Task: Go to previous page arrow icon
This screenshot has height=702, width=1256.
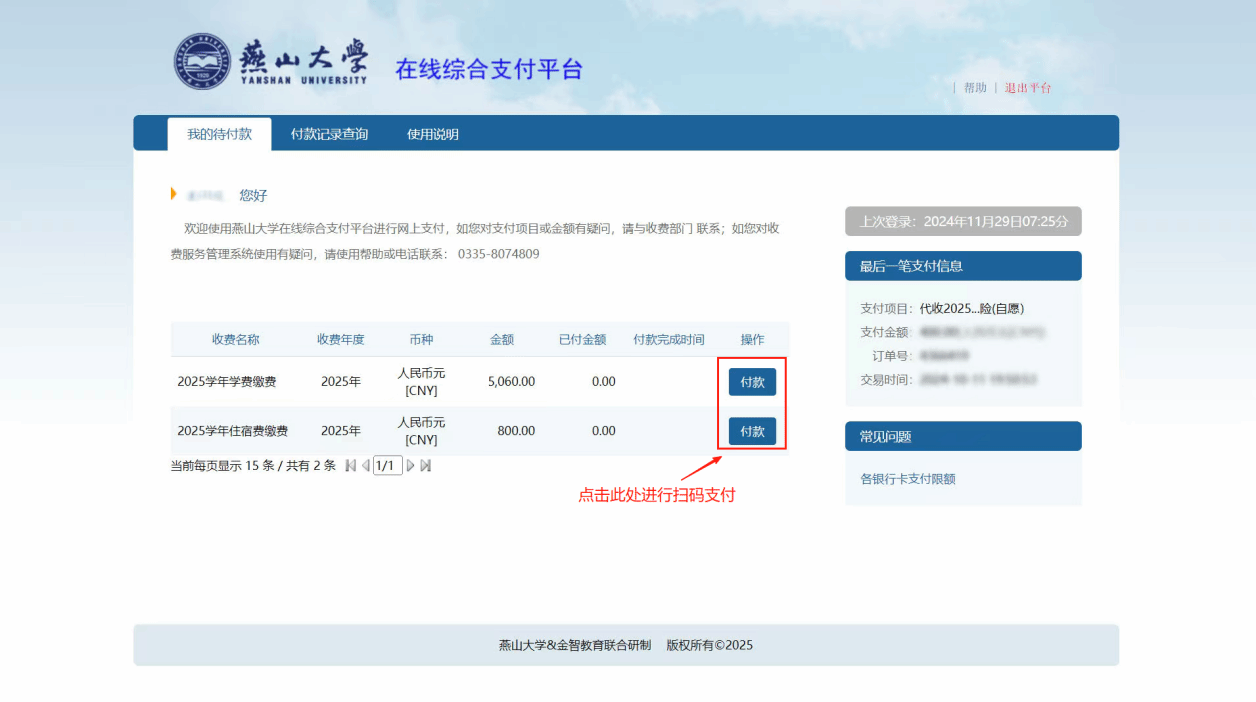Action: pyautogui.click(x=365, y=465)
